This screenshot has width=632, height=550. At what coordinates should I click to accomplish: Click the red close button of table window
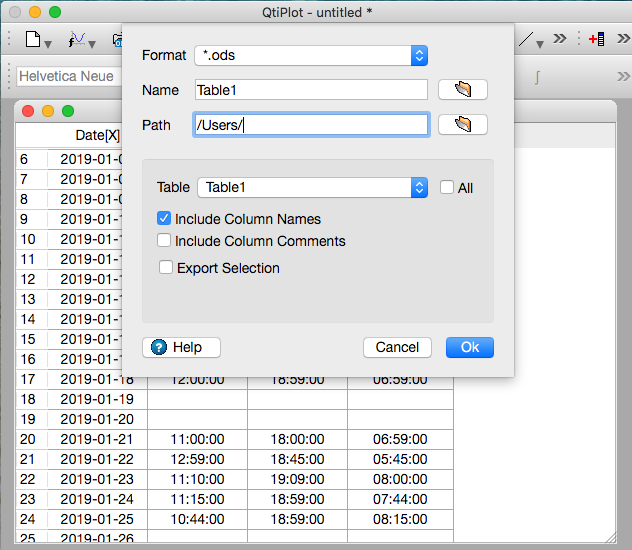pyautogui.click(x=28, y=111)
